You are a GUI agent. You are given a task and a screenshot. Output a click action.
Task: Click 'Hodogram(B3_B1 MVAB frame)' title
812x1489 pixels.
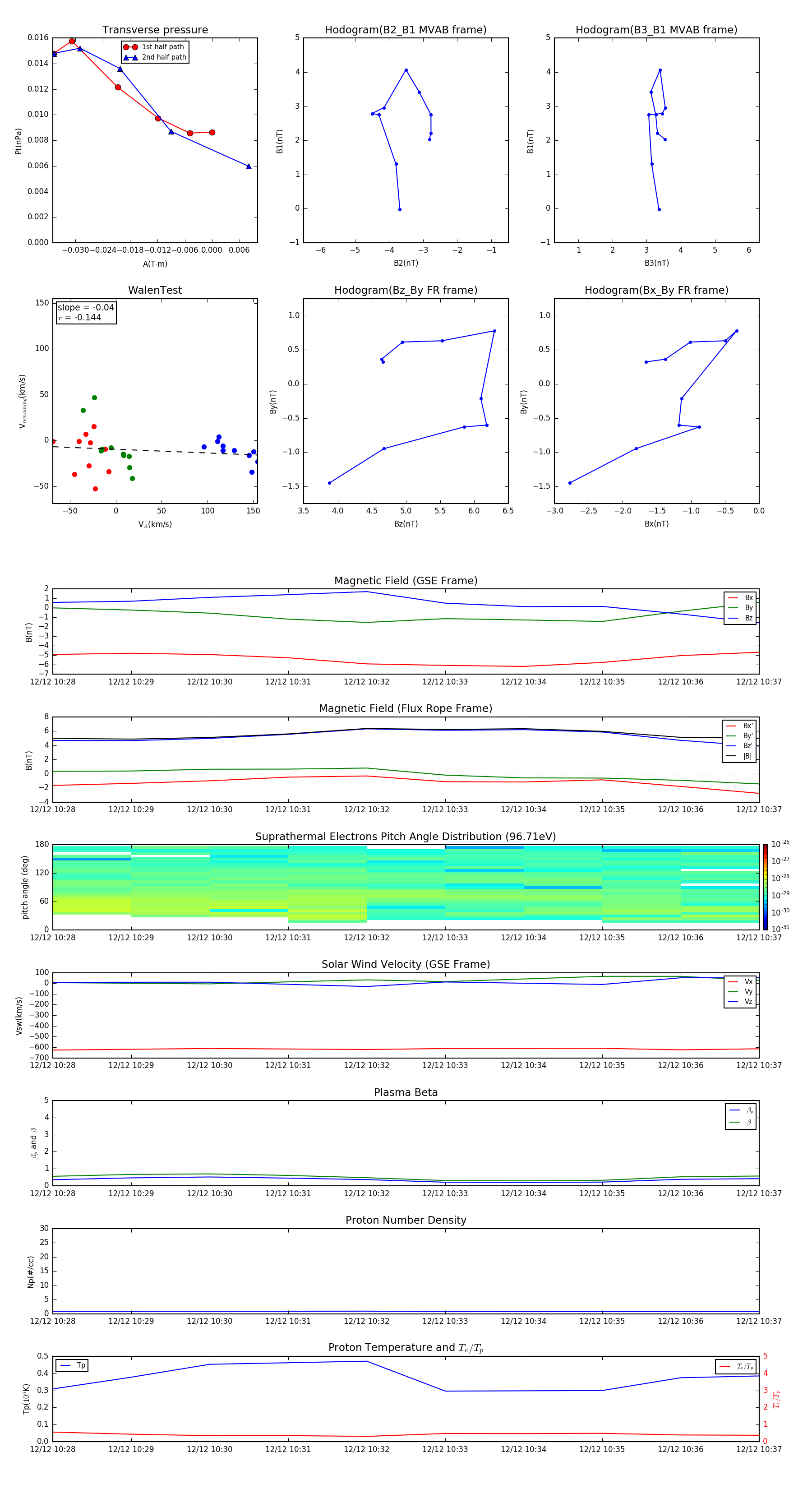pyautogui.click(x=656, y=30)
